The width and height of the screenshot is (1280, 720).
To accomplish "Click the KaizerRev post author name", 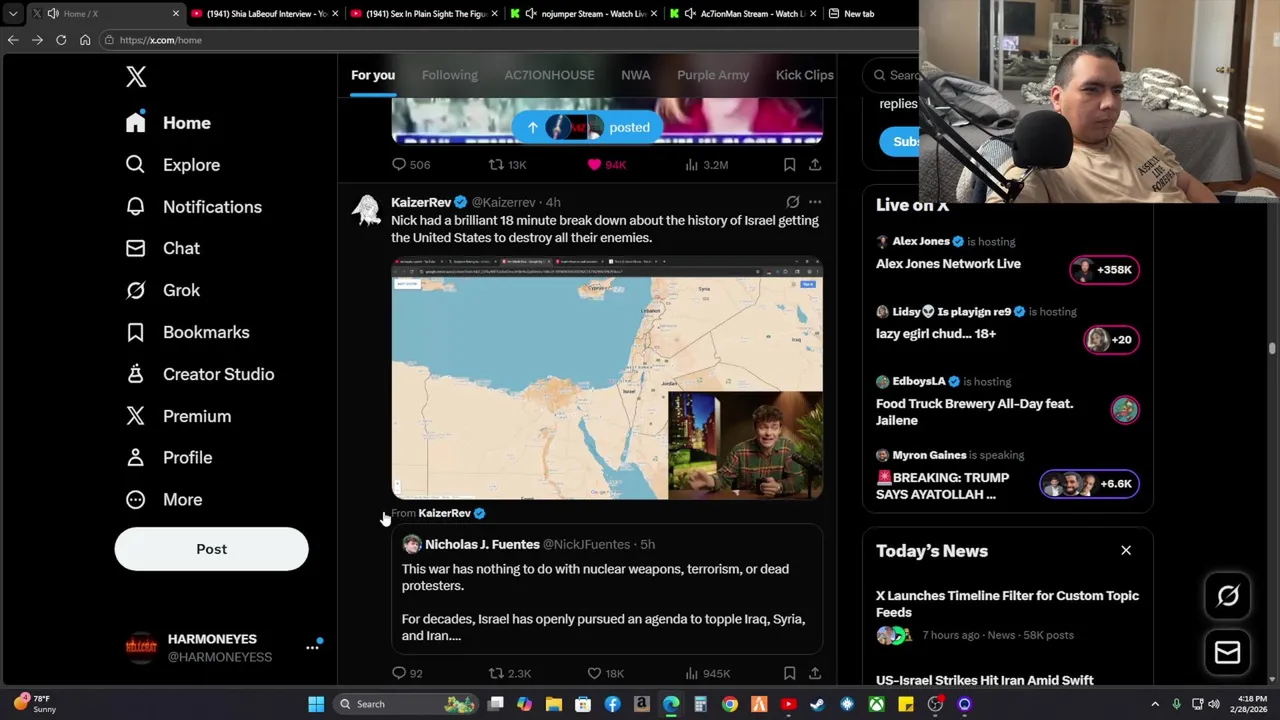I will pyautogui.click(x=421, y=202).
